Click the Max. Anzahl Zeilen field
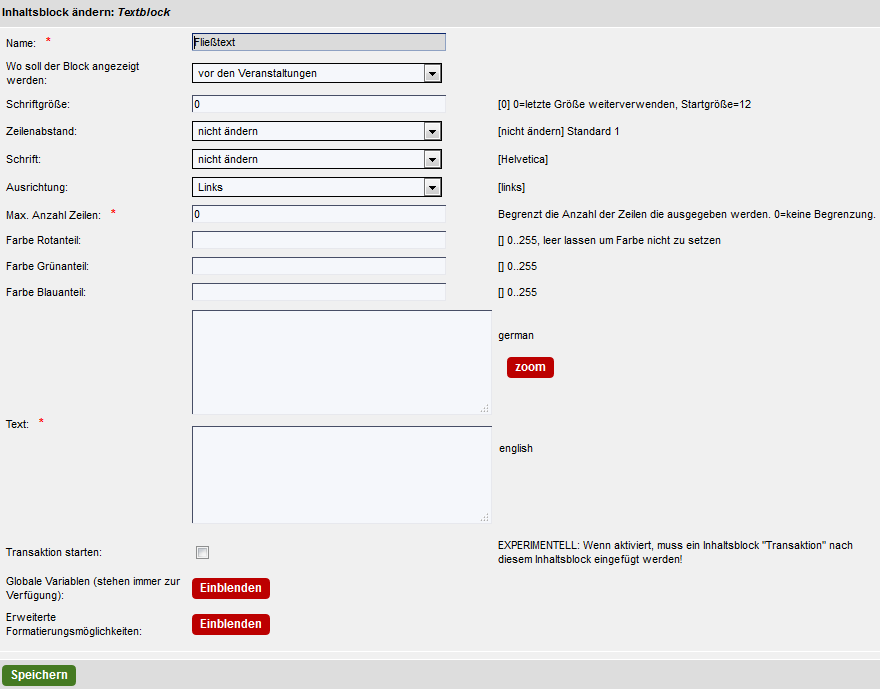 tap(319, 214)
